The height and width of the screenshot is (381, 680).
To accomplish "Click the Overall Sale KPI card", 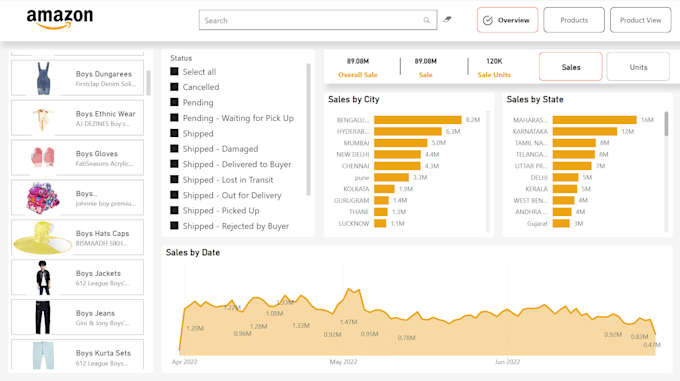I will coord(358,68).
